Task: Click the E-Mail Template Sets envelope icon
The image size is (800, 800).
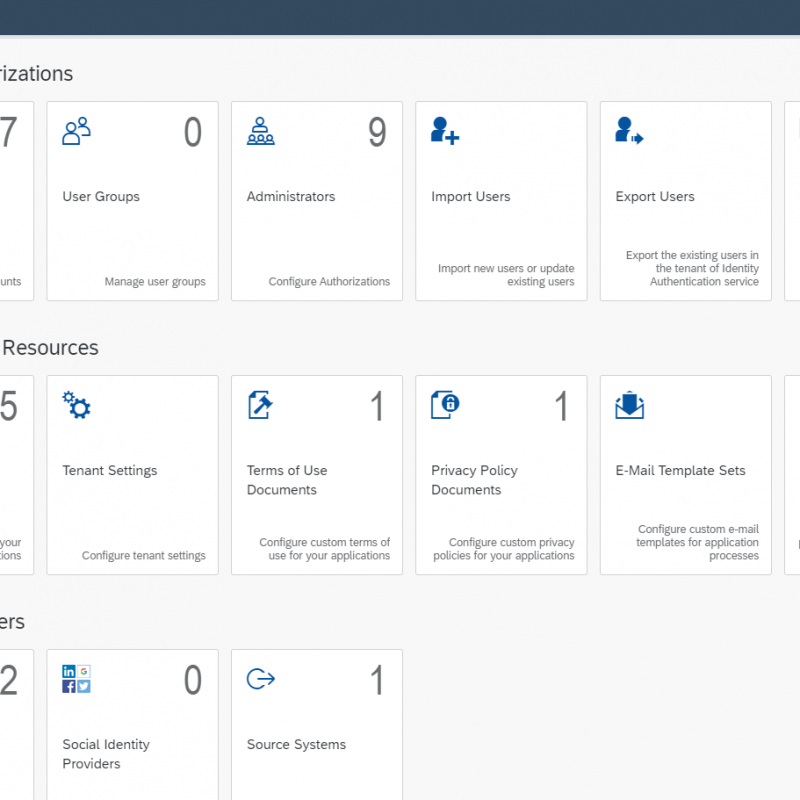Action: tap(629, 405)
